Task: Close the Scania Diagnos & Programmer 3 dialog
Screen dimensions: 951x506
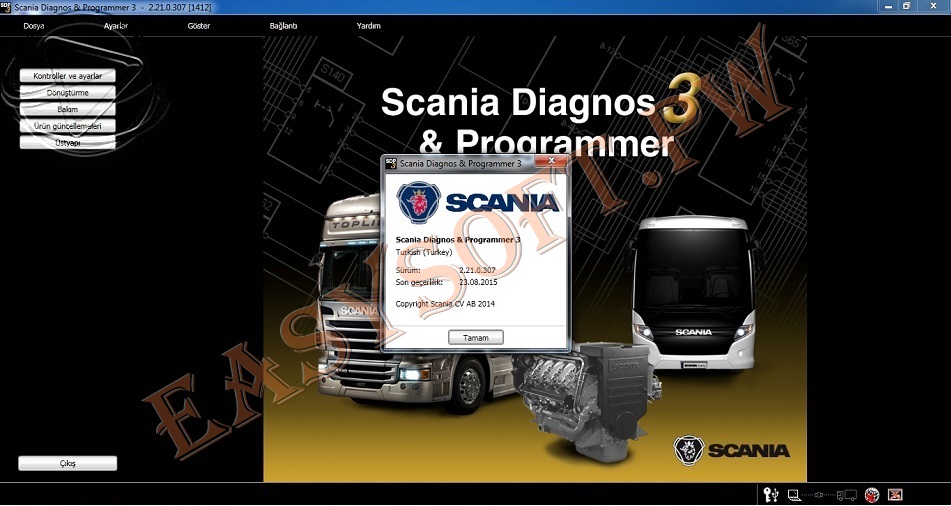Action: [551, 161]
